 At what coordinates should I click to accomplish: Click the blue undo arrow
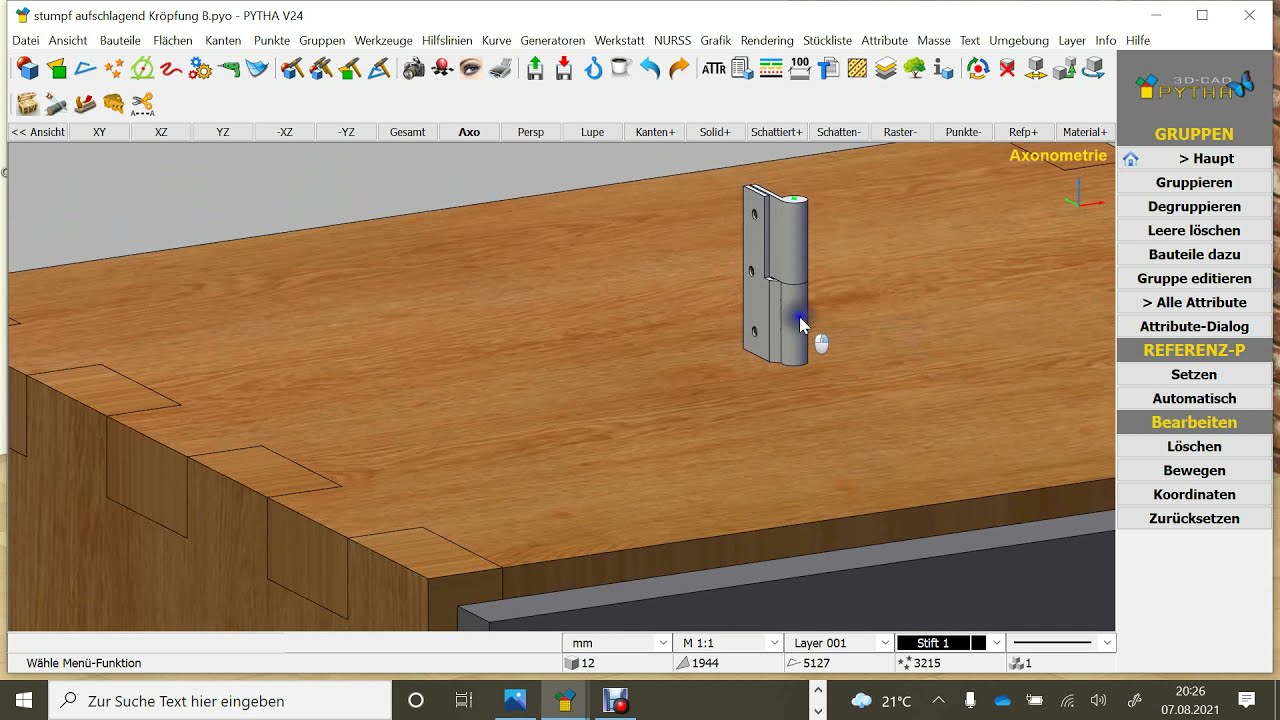(650, 69)
